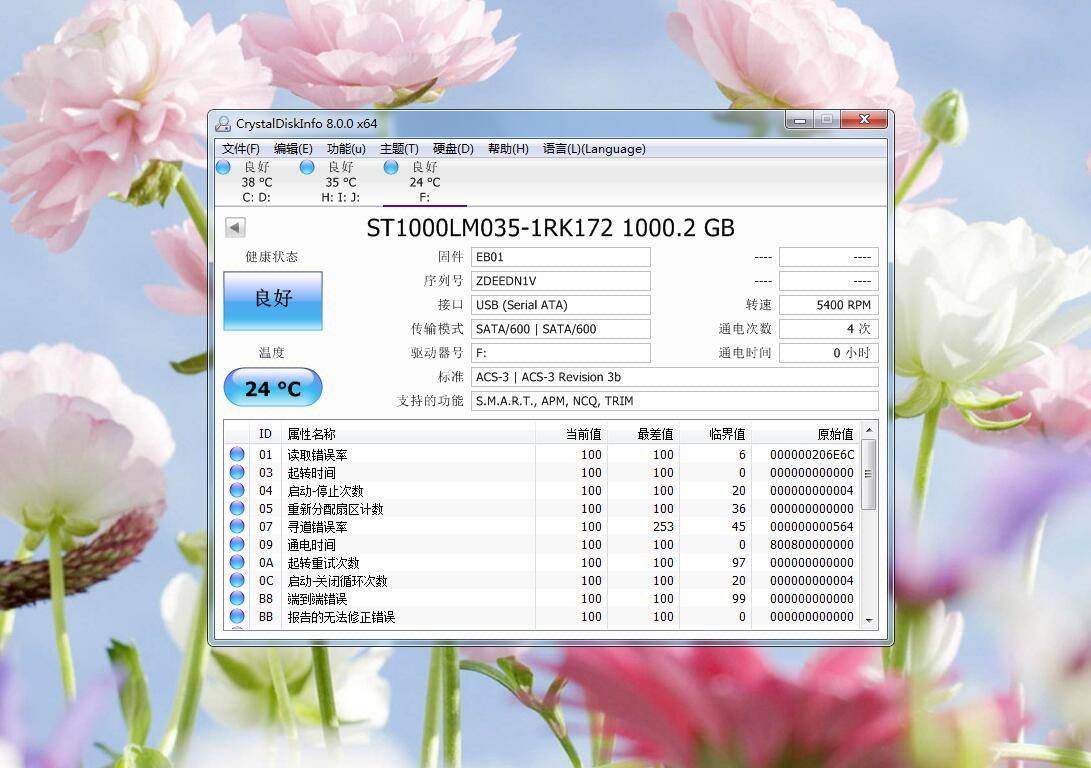Open the 功能(u) function menu
The image size is (1091, 768).
pos(344,148)
